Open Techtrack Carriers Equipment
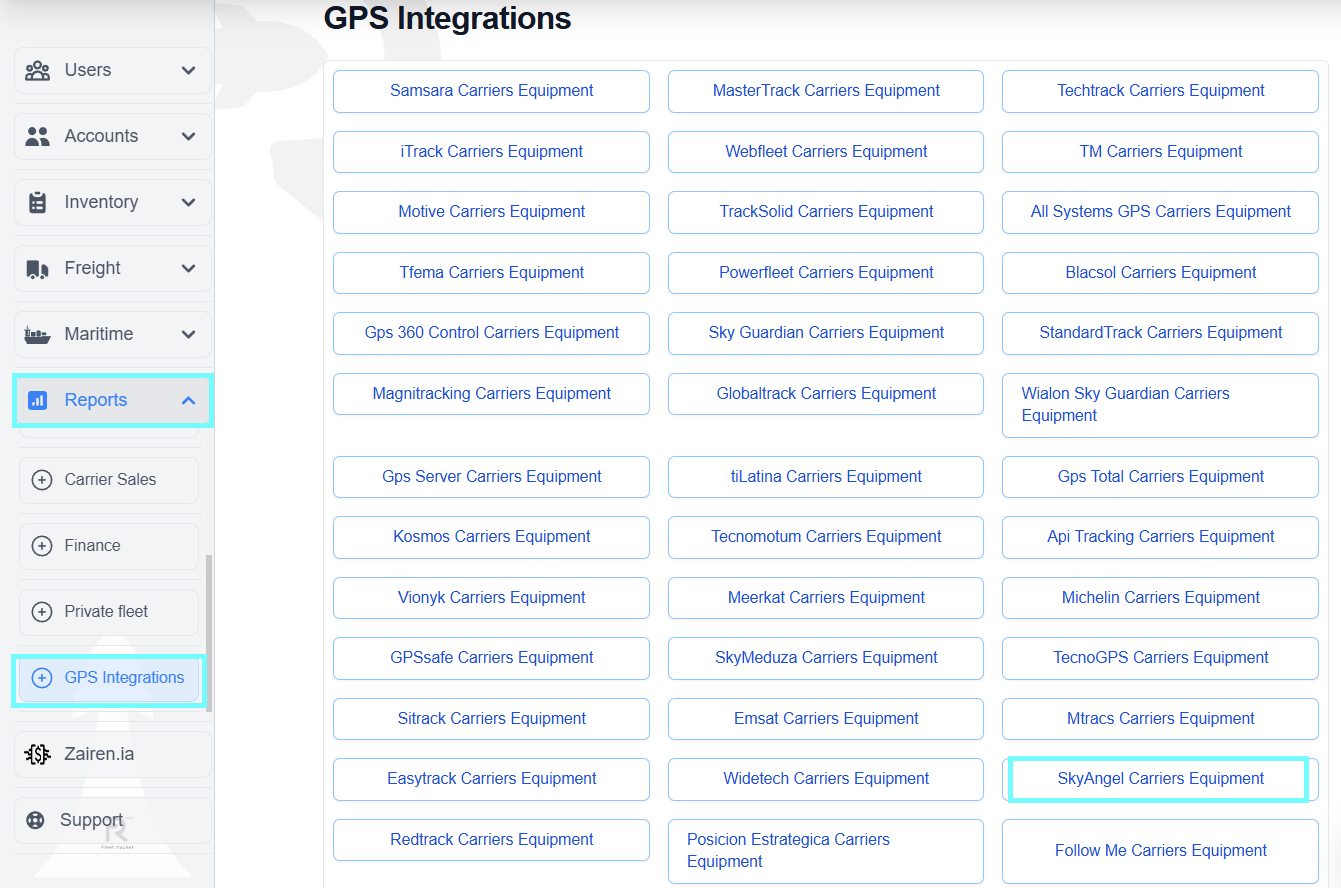1341x888 pixels. (1160, 91)
